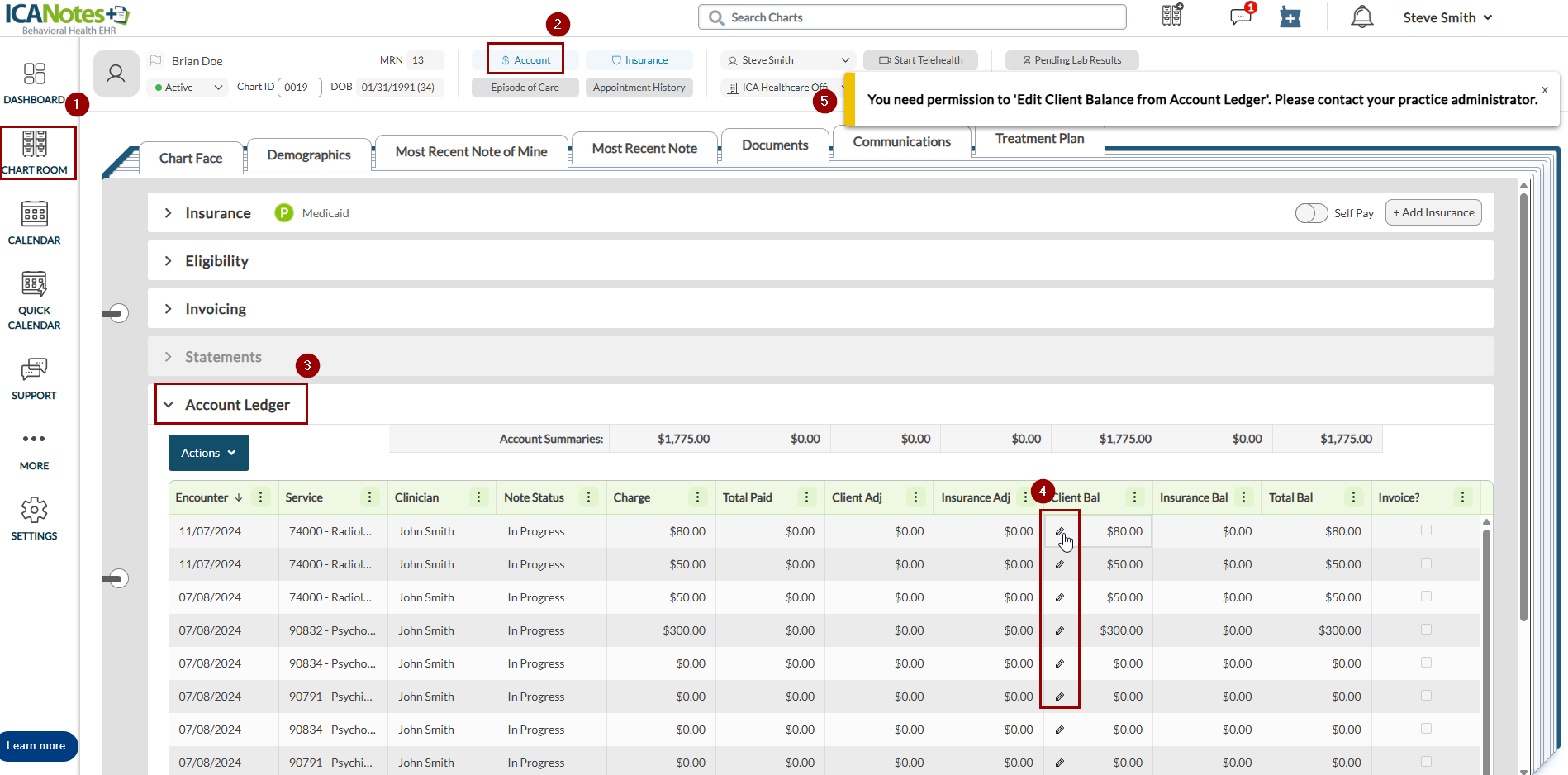The image size is (1568, 775).
Task: Check Invoice box for 07/08/2024 $50.00 row
Action: click(1426, 597)
